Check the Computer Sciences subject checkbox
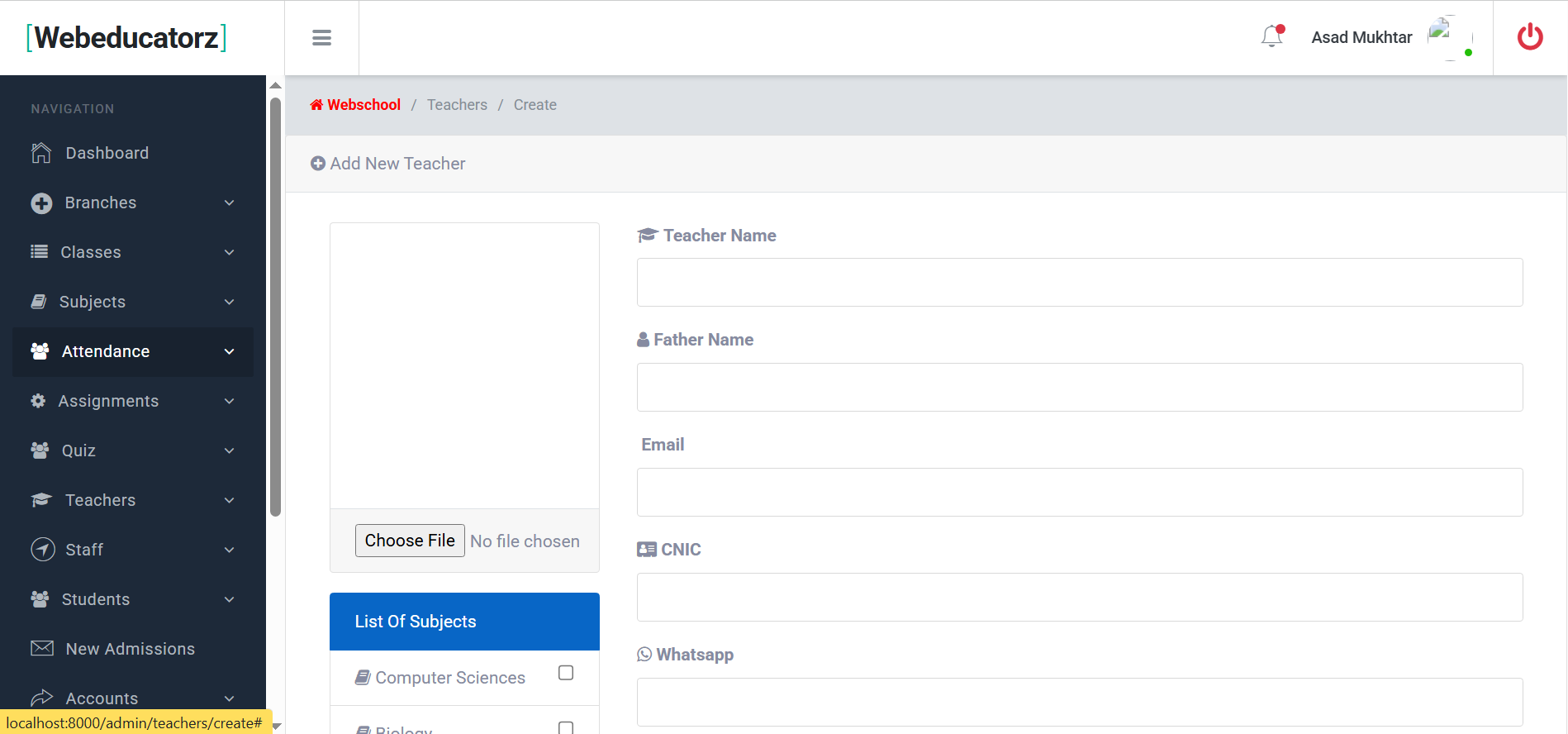Image resolution: width=1568 pixels, height=734 pixels. click(x=566, y=673)
